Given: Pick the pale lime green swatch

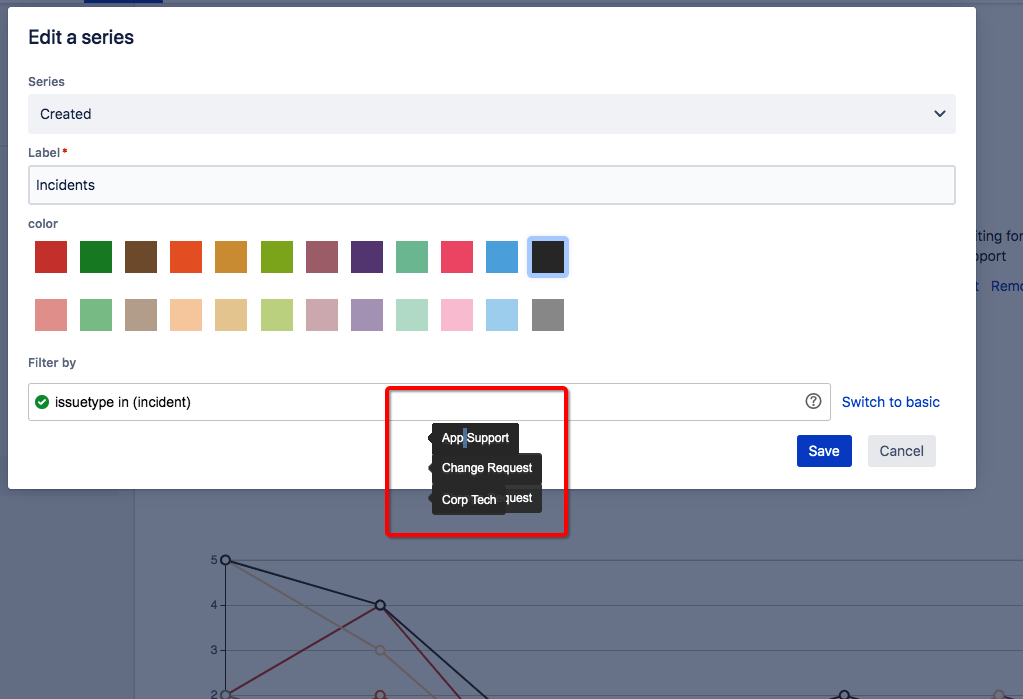Looking at the screenshot, I should [277, 315].
